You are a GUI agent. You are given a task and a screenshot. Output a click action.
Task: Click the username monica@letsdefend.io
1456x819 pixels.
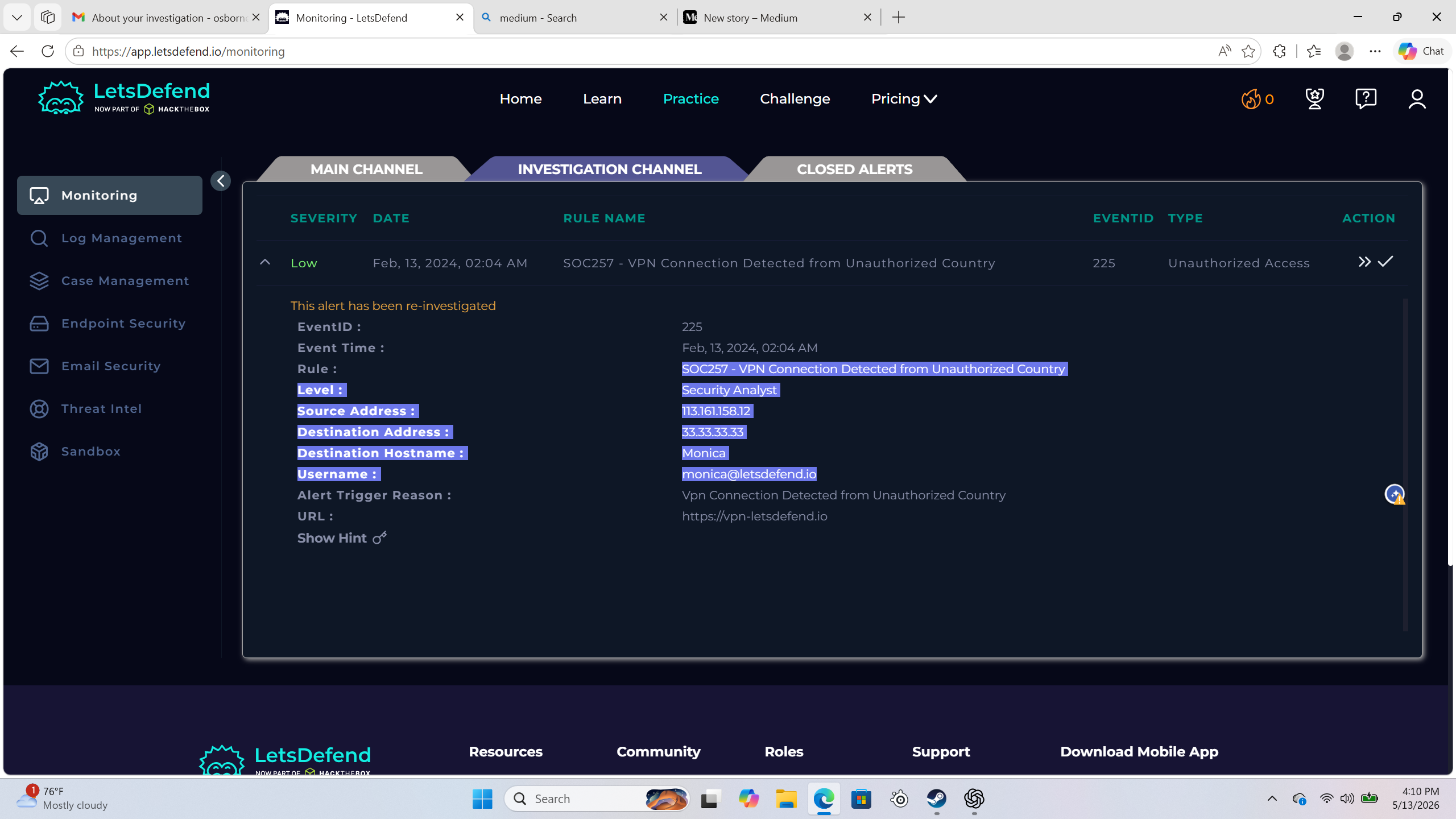pyautogui.click(x=749, y=474)
